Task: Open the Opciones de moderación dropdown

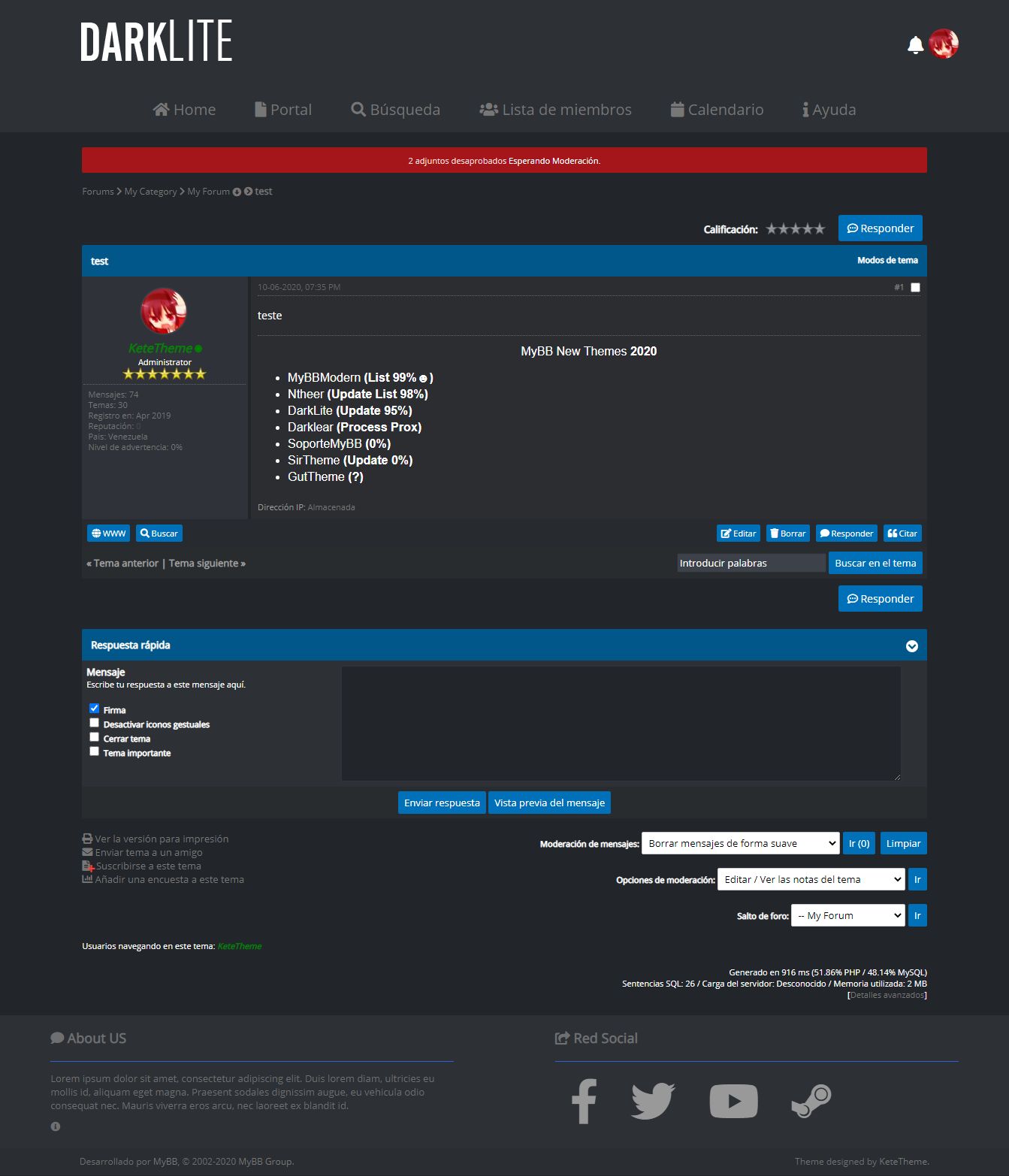Action: coord(811,879)
